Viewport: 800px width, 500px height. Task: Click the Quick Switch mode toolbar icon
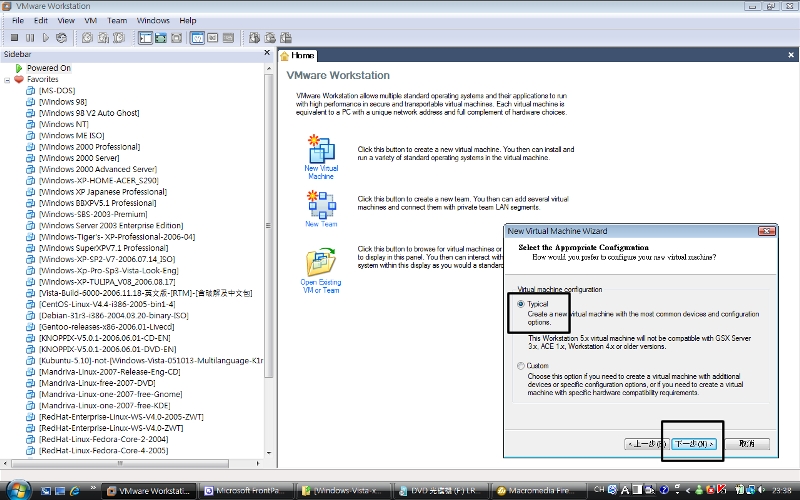(x=161, y=38)
